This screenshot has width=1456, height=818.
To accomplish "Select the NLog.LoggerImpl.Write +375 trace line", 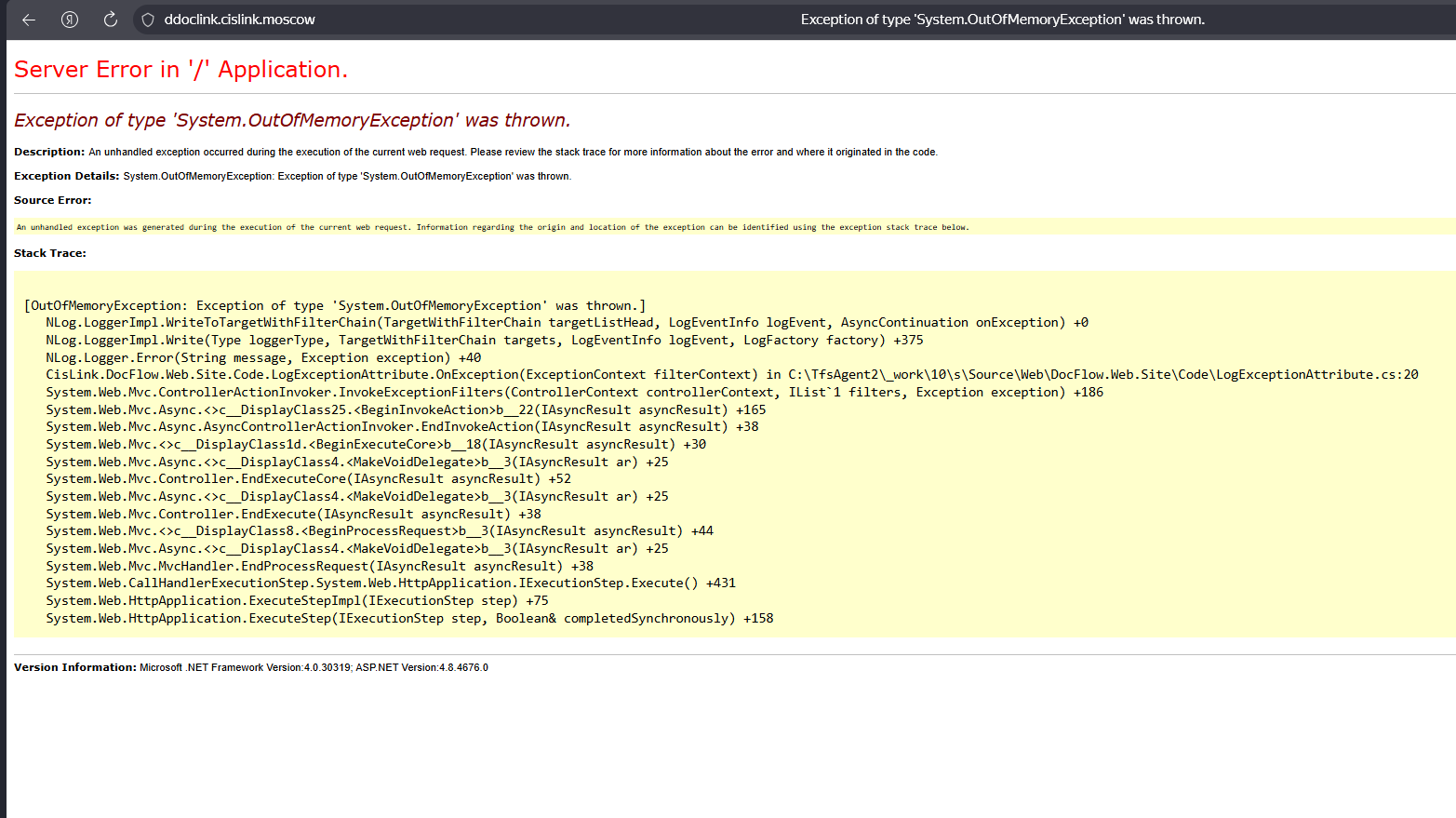I will click(x=485, y=341).
